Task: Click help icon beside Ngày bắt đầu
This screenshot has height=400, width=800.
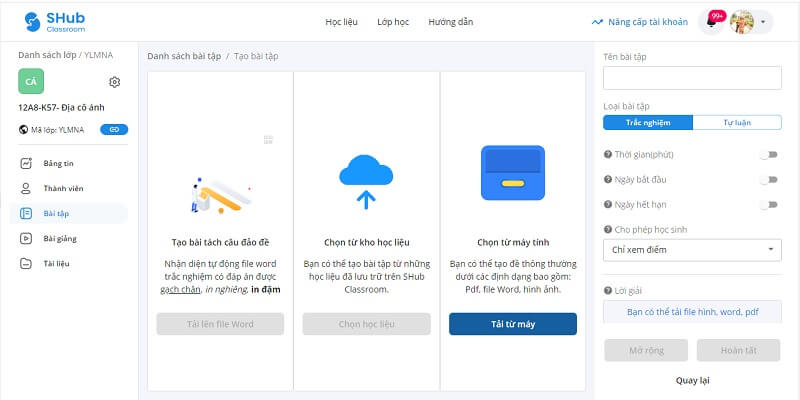Action: [x=608, y=179]
